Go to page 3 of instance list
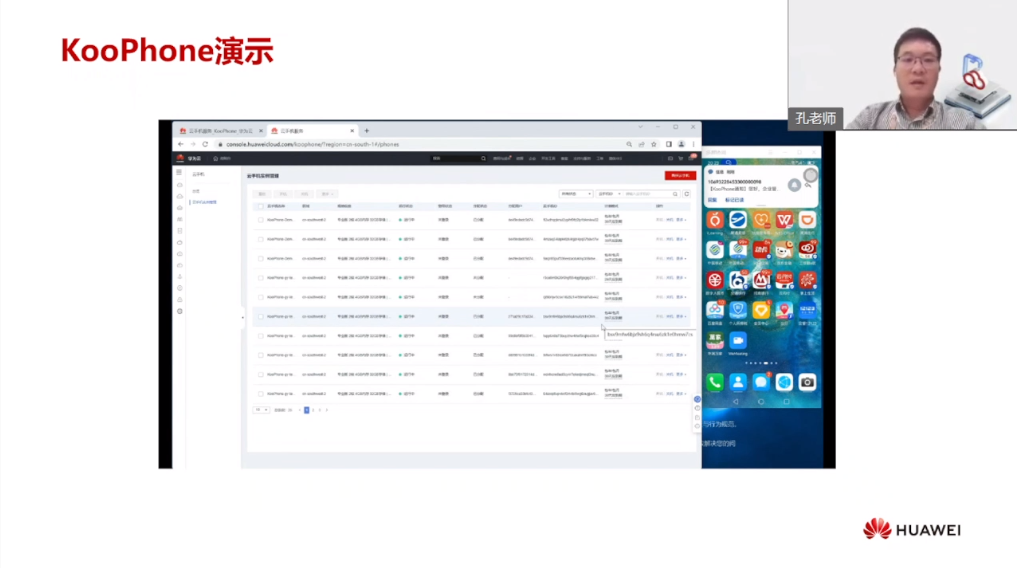This screenshot has width=1017, height=568. [320, 410]
